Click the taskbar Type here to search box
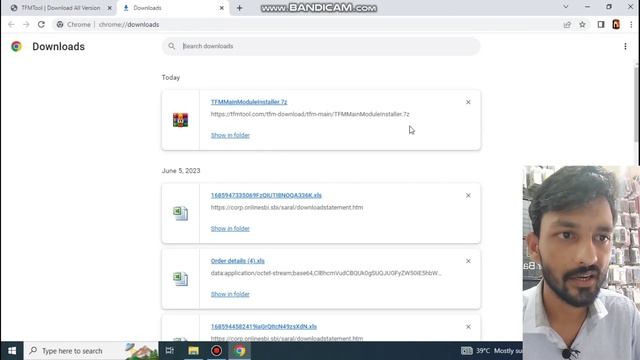The height and width of the screenshot is (360, 640). coord(91,351)
